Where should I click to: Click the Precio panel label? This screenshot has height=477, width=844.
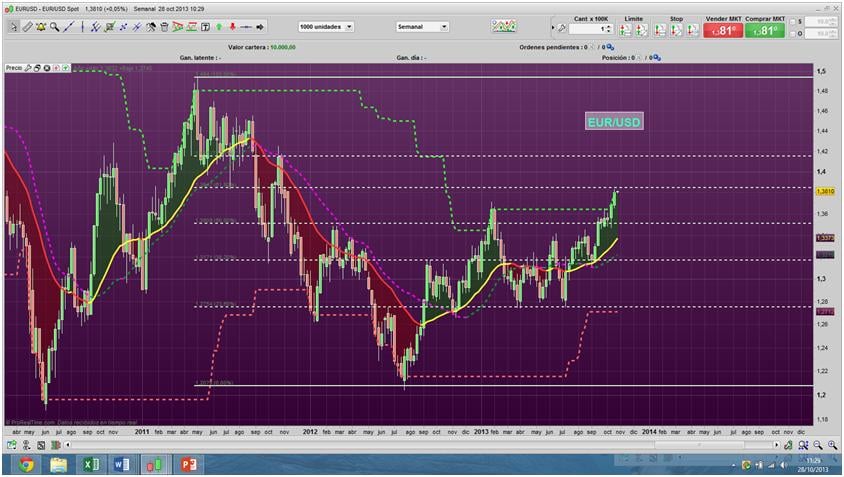(14, 68)
